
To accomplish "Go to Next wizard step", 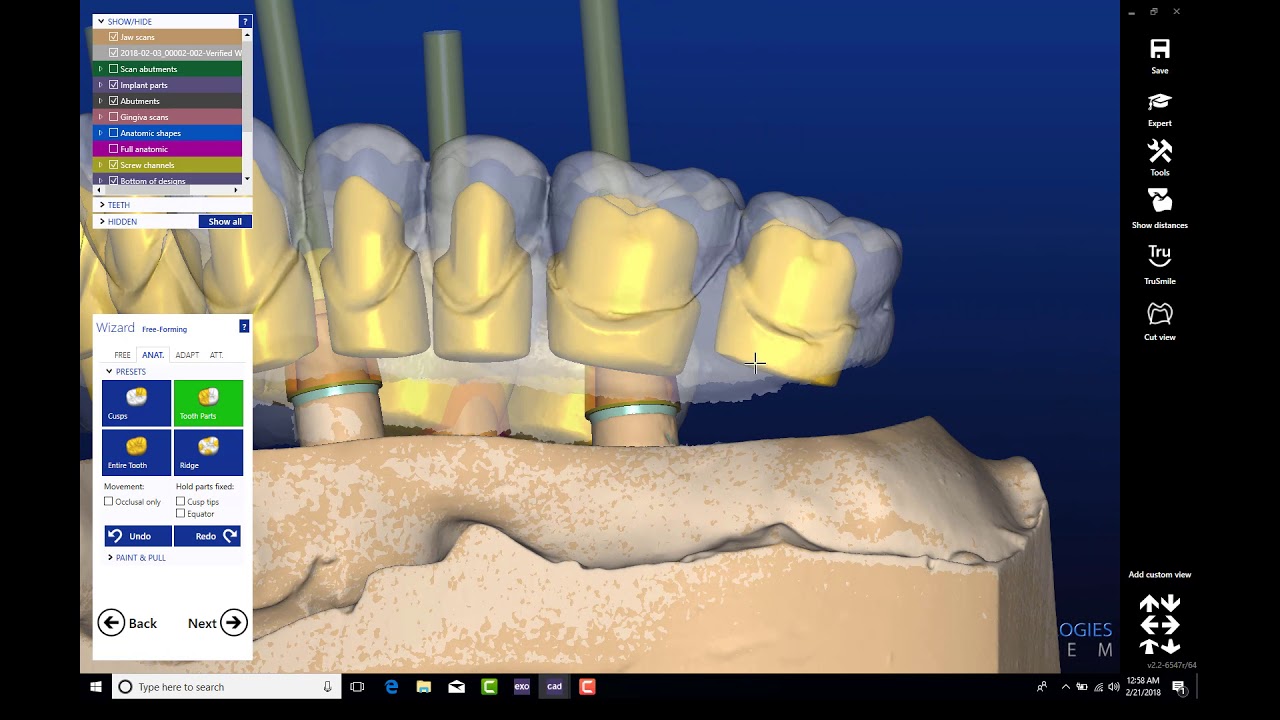I will (217, 623).
